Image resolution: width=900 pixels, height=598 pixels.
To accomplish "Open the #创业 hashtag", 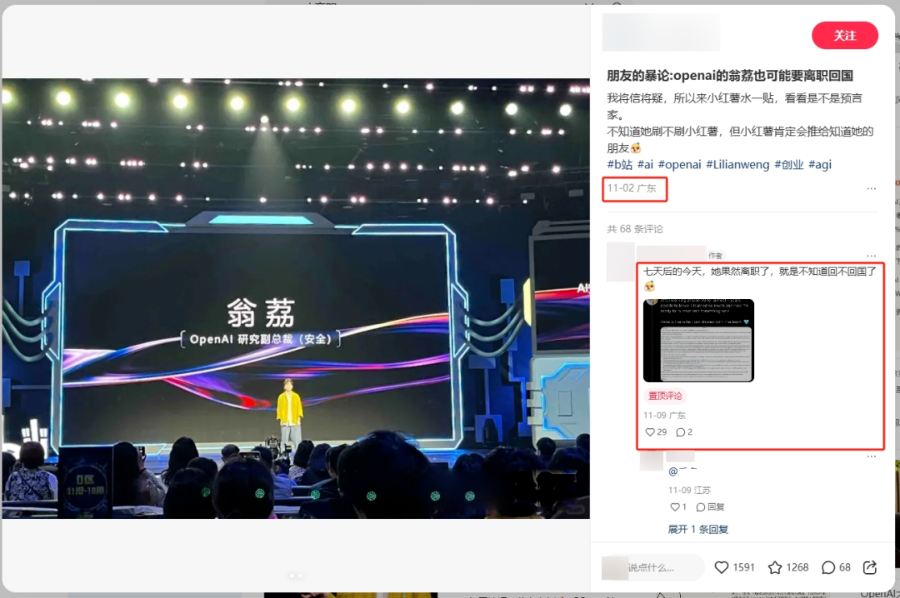I will point(789,165).
